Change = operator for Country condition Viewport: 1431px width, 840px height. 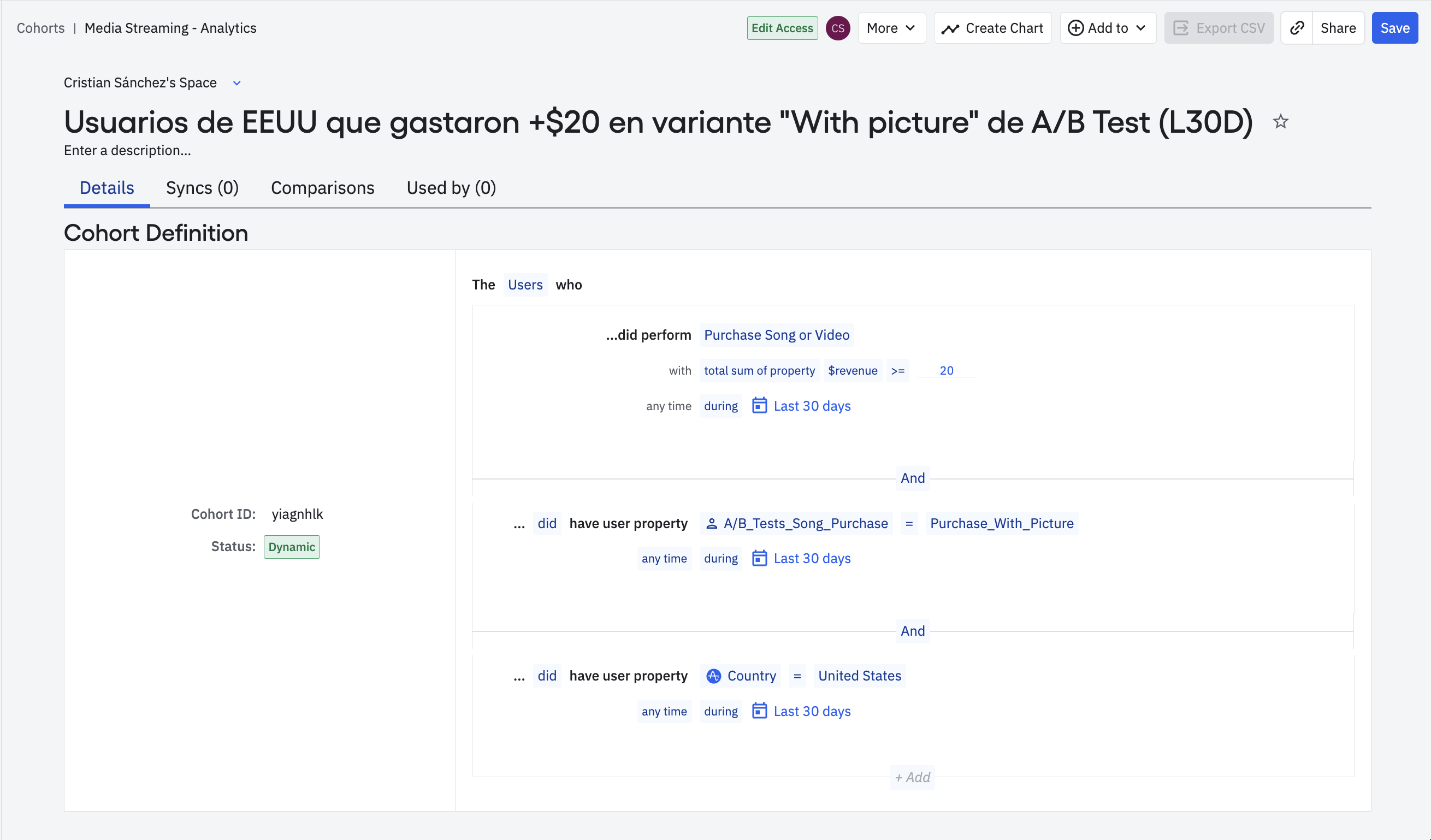[x=797, y=675]
